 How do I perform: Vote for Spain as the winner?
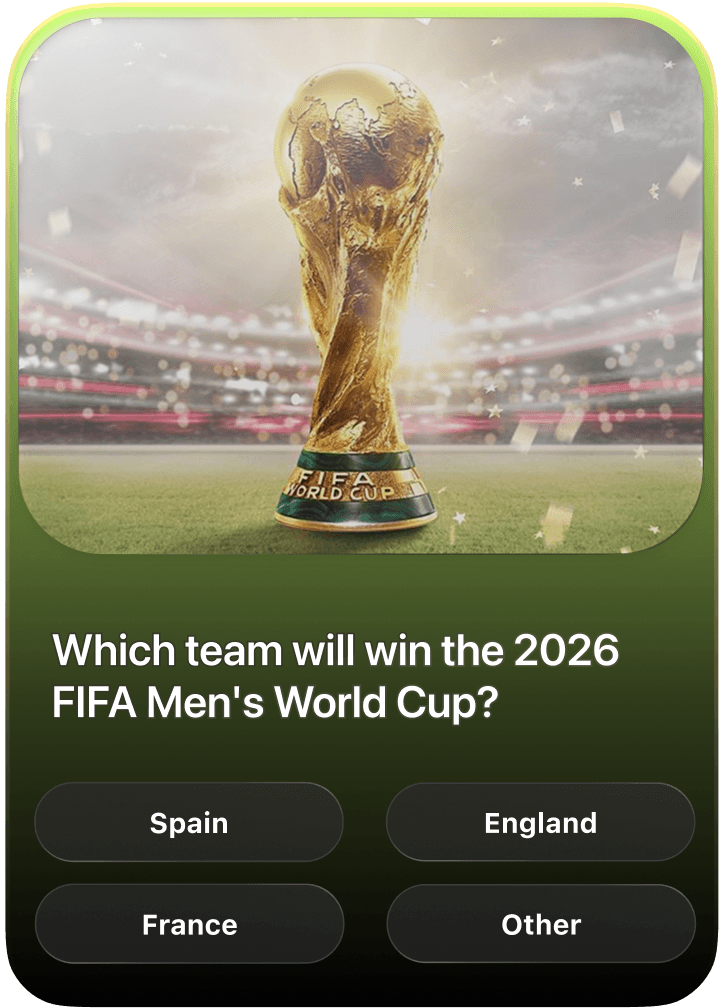click(189, 822)
